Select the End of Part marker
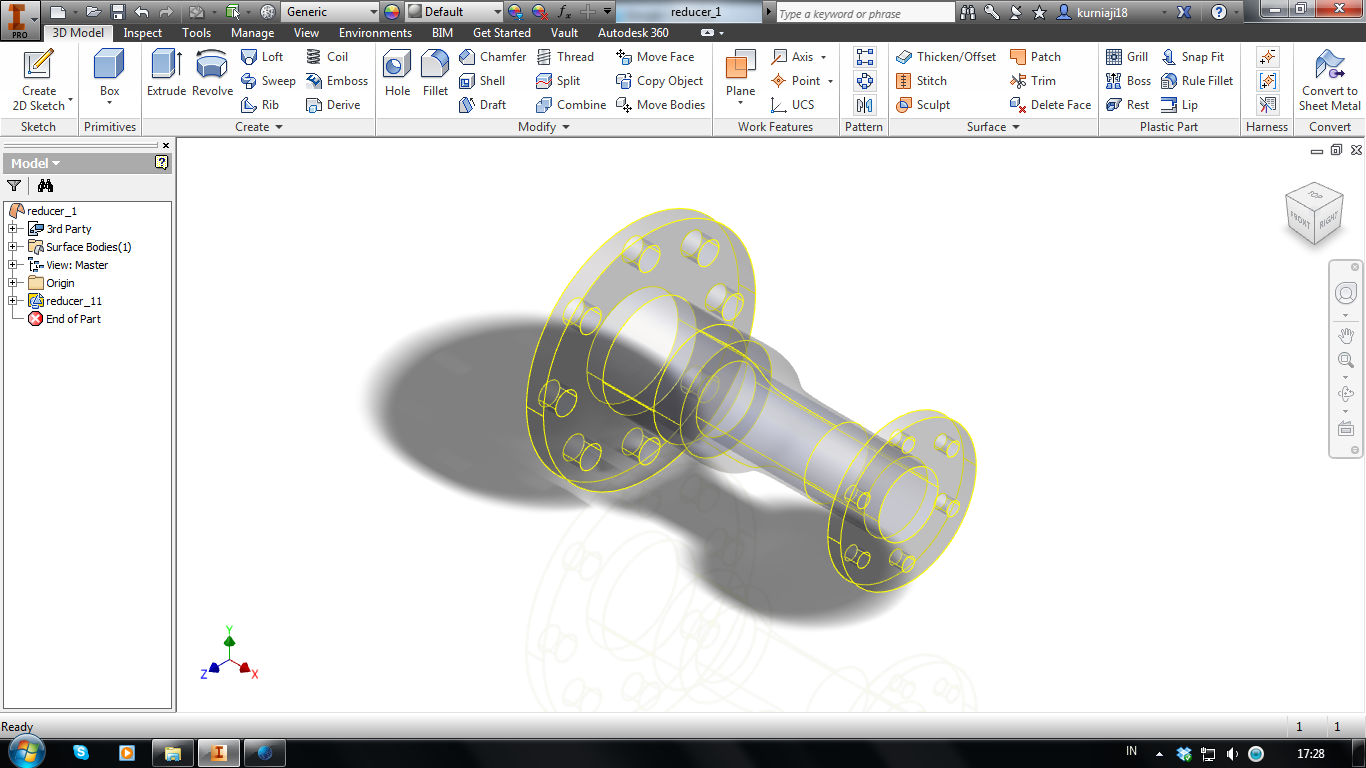This screenshot has width=1366, height=768. 64,319
